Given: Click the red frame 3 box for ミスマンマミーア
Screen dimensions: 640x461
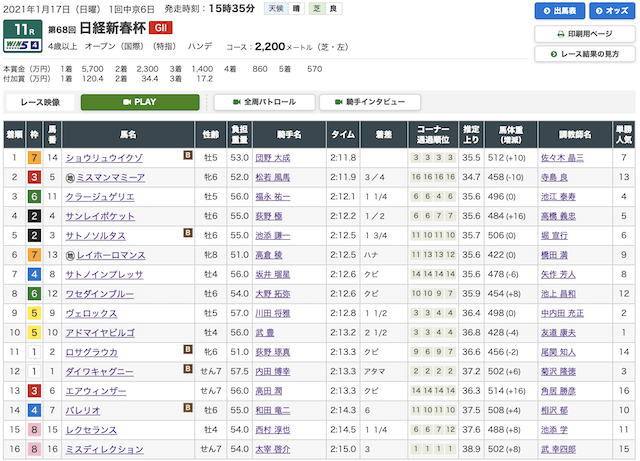Looking at the screenshot, I should point(34,177).
